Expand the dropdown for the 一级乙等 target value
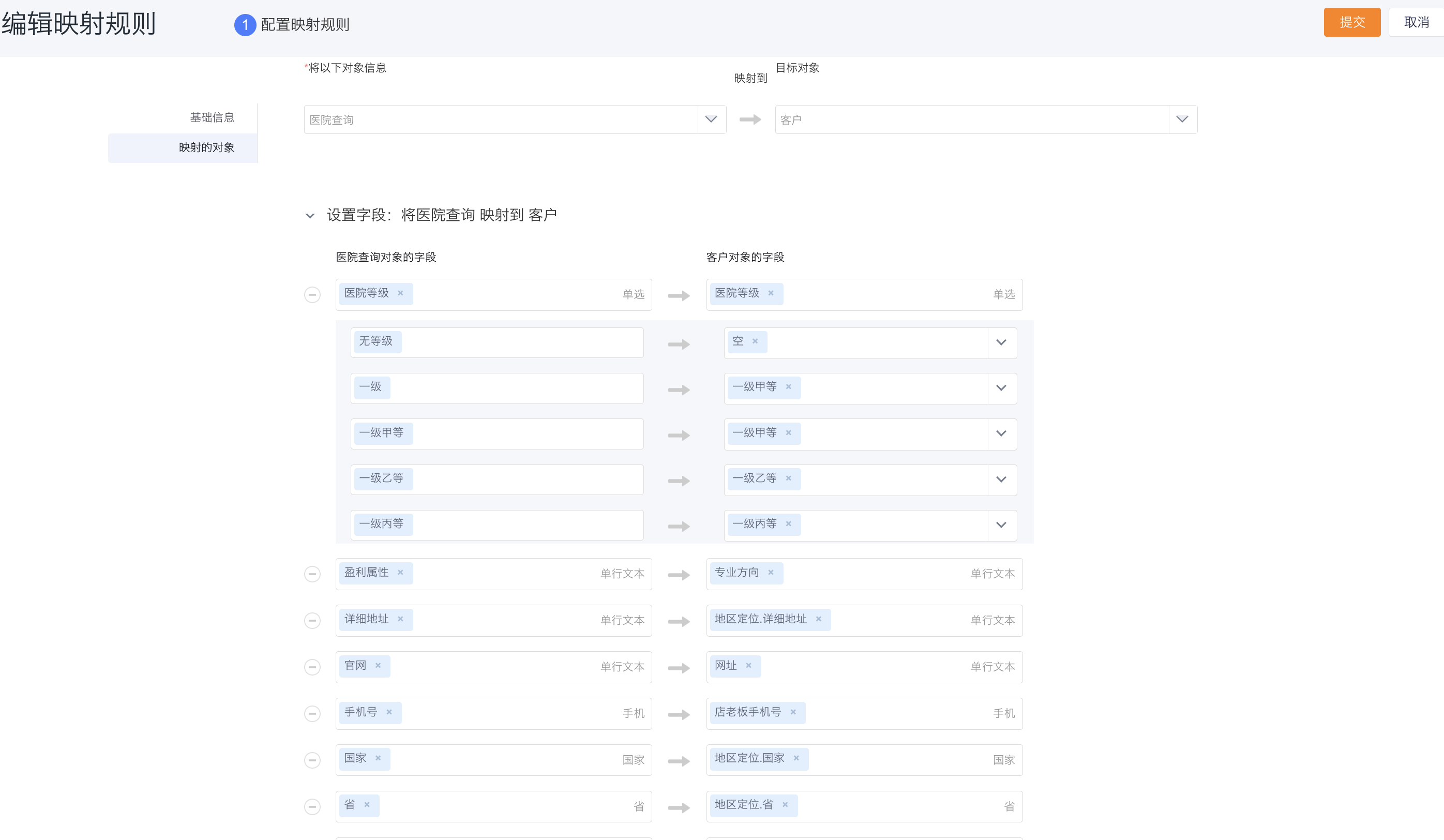The image size is (1444, 840). point(1001,479)
